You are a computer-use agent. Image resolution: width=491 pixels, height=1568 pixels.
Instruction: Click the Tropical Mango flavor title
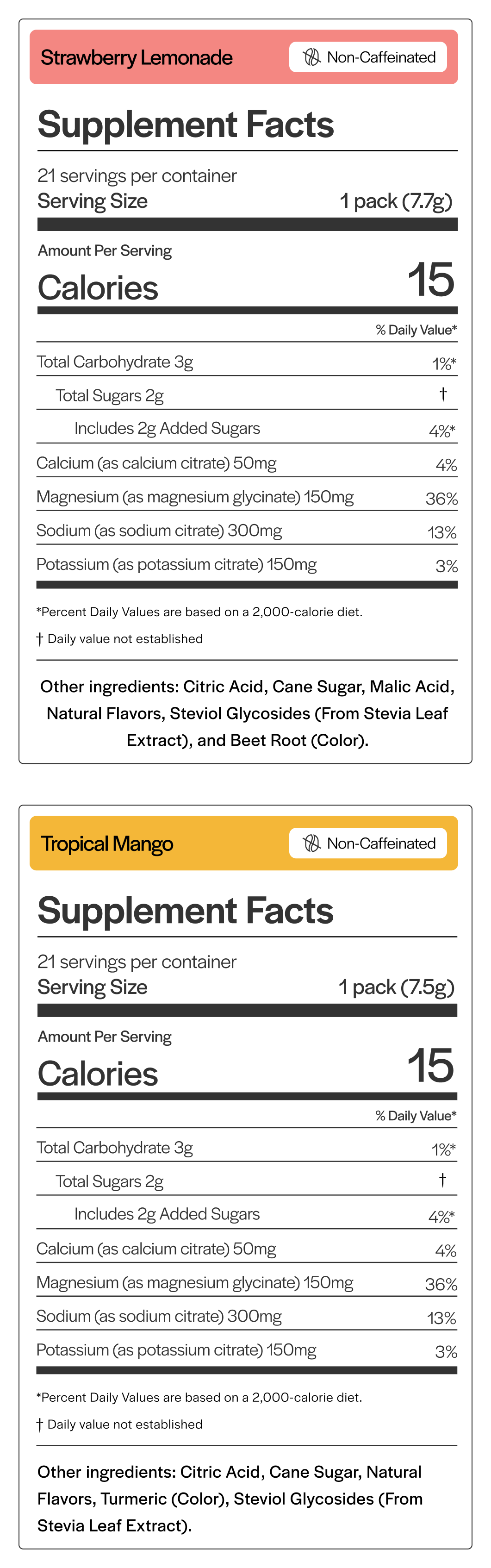pos(107,844)
